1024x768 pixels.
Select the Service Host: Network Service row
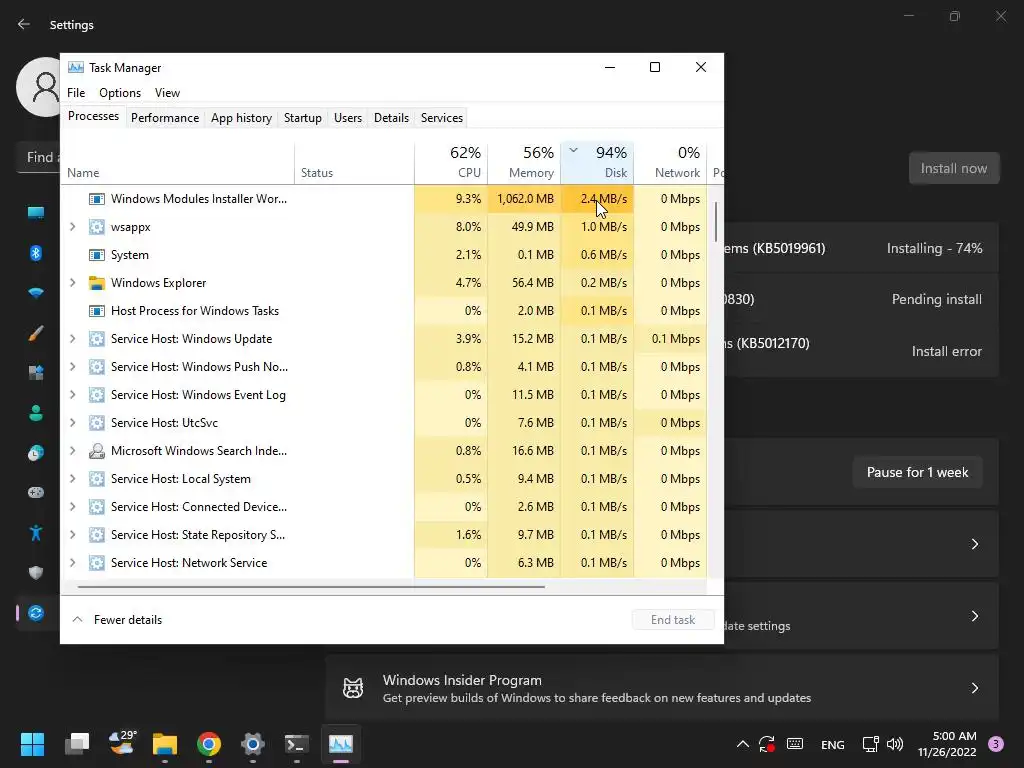pos(384,563)
